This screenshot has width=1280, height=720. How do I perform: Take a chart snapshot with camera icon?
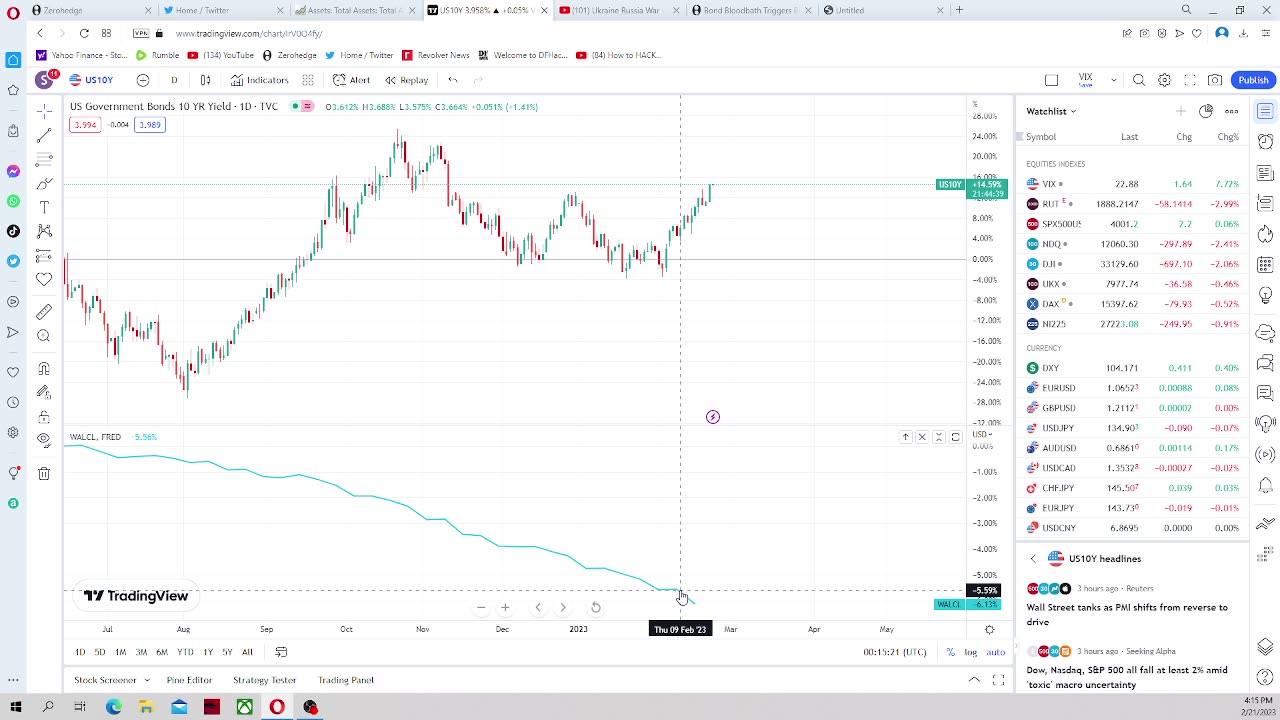click(1215, 80)
